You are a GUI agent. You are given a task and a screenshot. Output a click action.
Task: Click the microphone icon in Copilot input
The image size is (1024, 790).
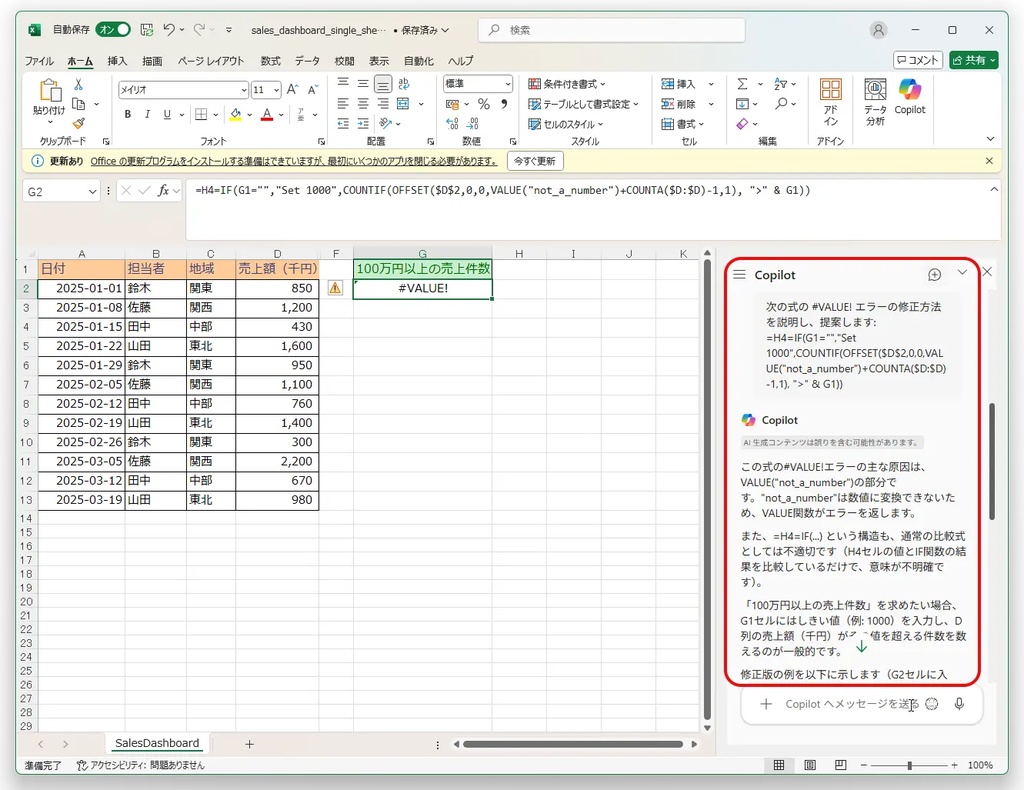pyautogui.click(x=959, y=704)
